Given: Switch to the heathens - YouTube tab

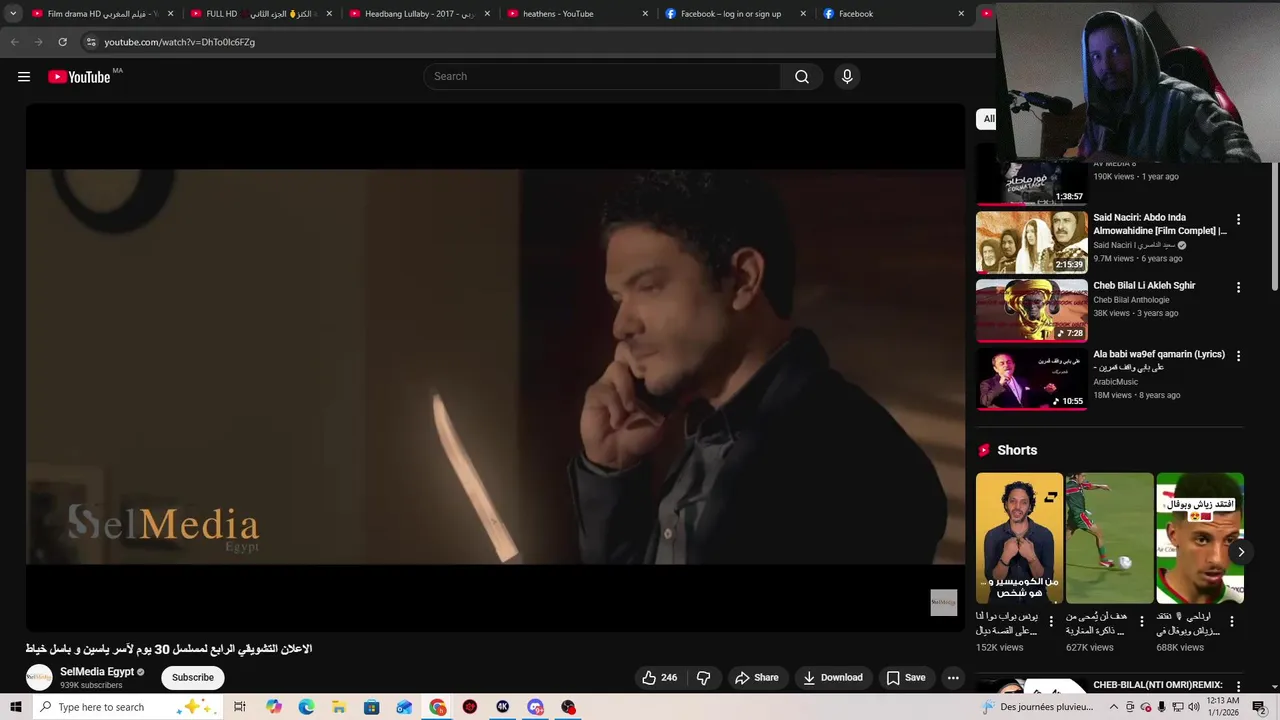Looking at the screenshot, I should pos(577,14).
